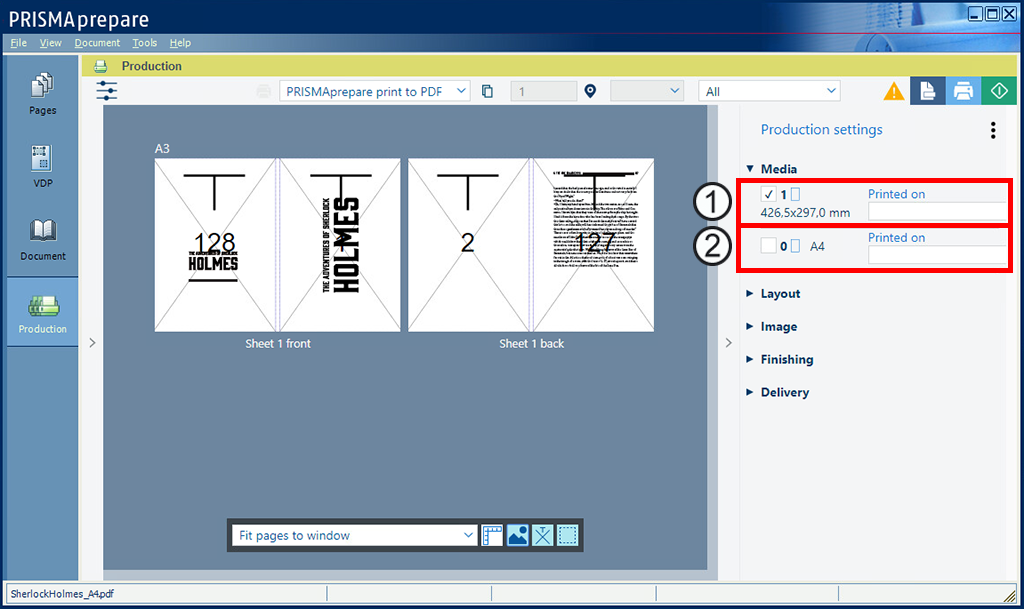Click Printed on field for 426,5x297,0 mm media

tap(938, 211)
